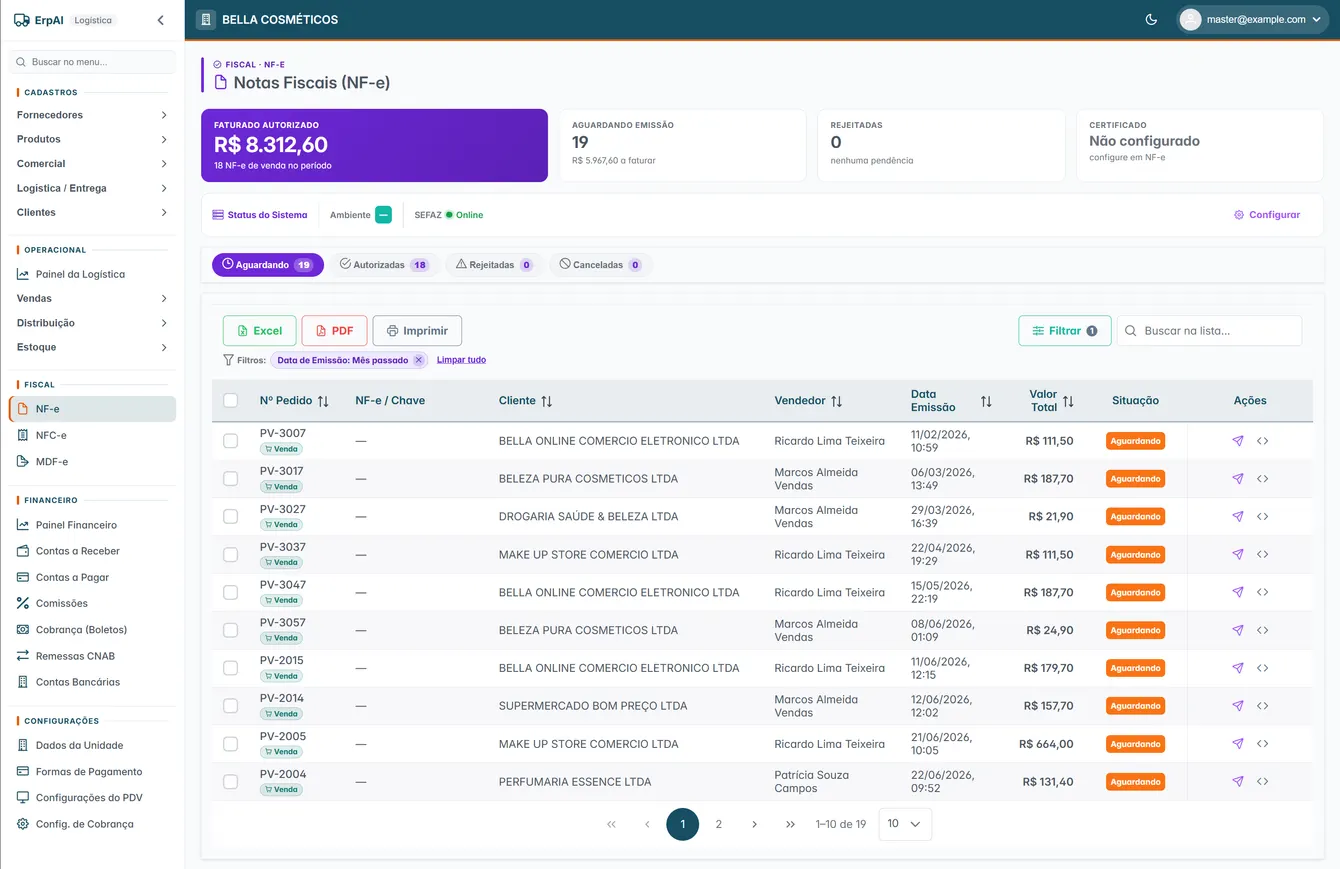Screen dimensions: 1340x869
Task: Open master@example.com account dropdown
Action: 1253,19
